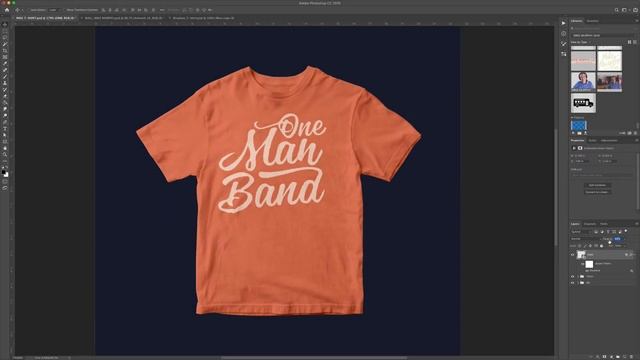The width and height of the screenshot is (640, 360).
Task: Select the Pen tool
Action: [x=5, y=122]
